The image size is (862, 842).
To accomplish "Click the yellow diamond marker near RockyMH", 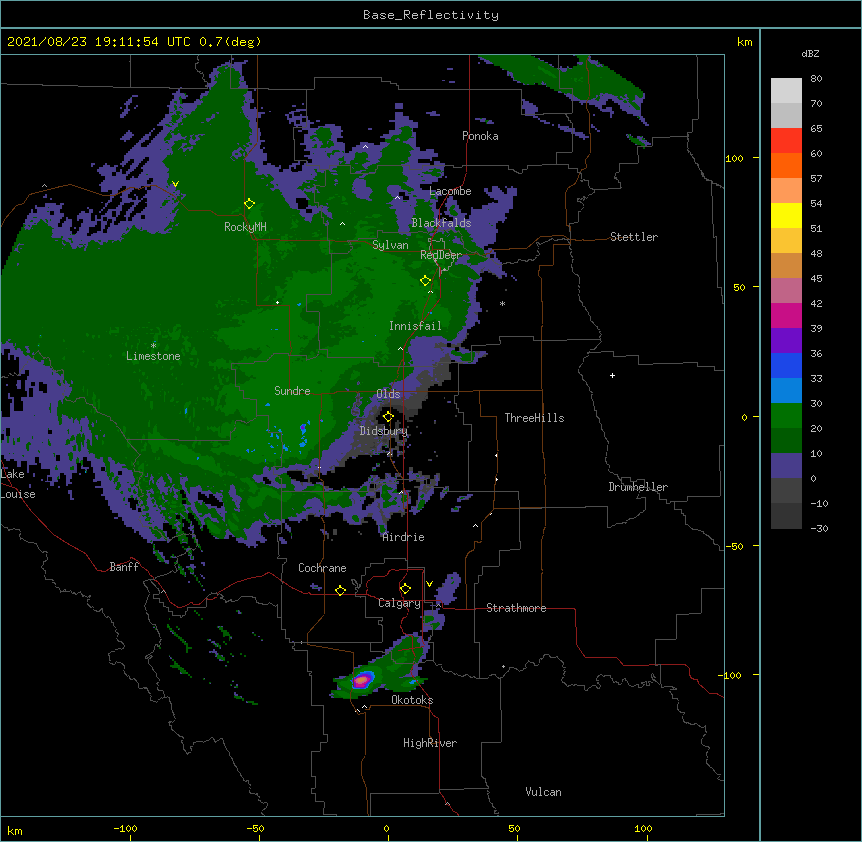I will click(x=249, y=204).
